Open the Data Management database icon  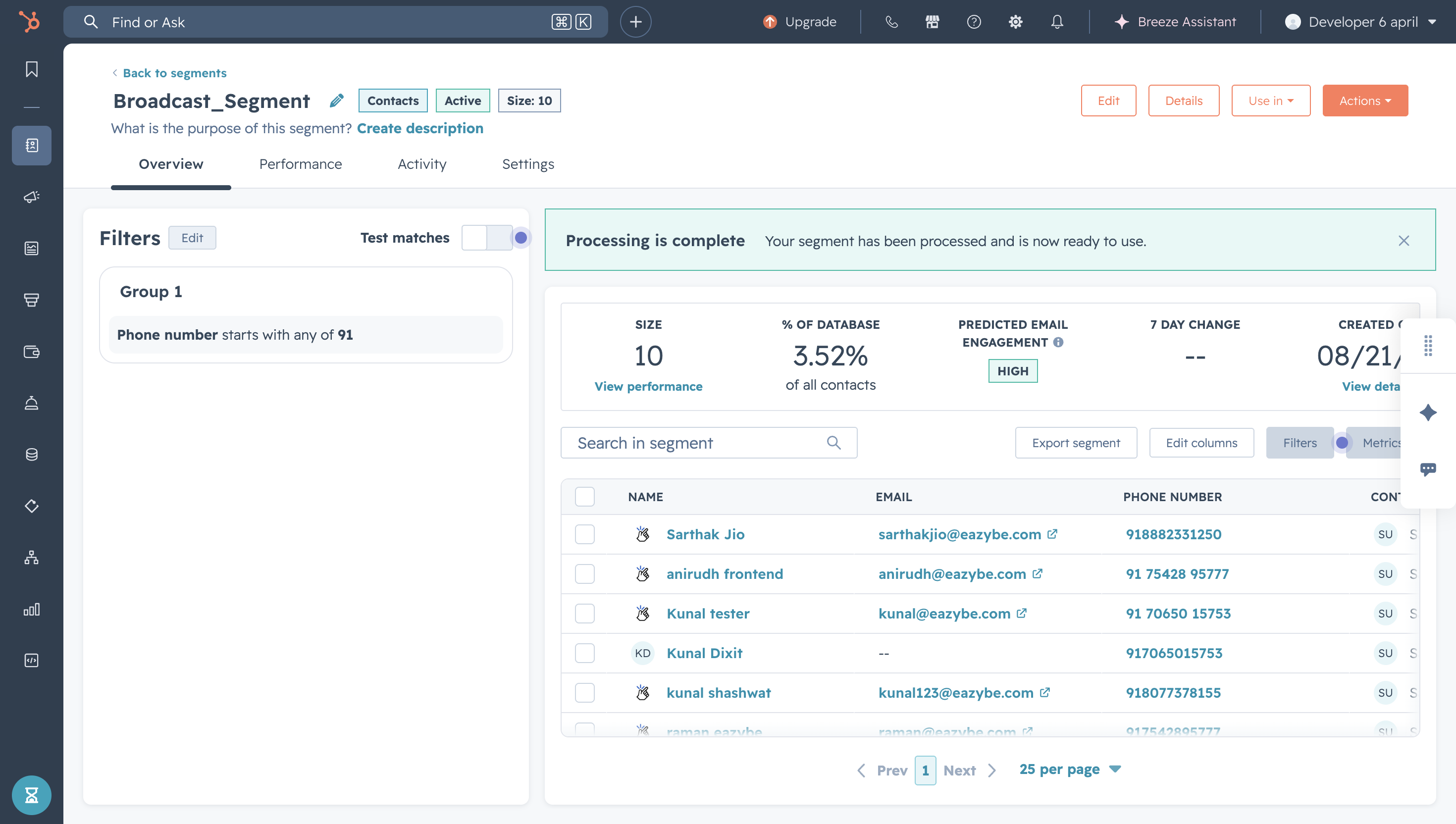pos(32,455)
